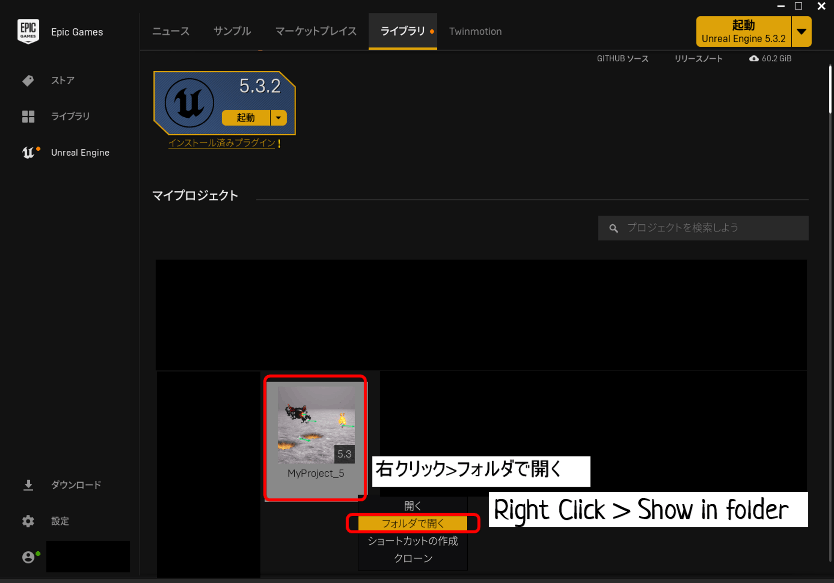
Task: Click the Unreal Engine sidebar label
Action: tap(80, 153)
